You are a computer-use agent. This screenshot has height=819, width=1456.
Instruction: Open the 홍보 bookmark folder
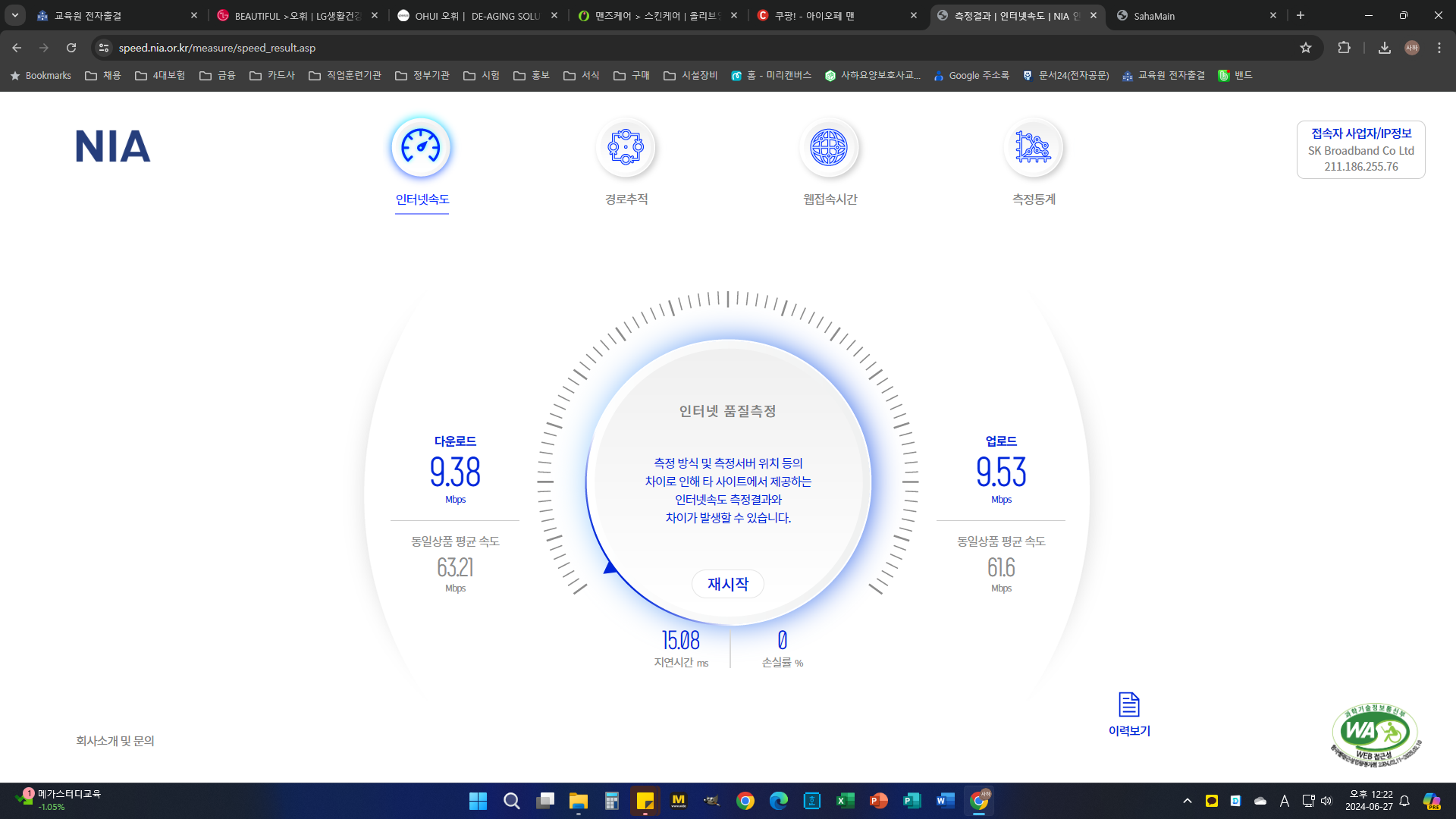coord(532,75)
